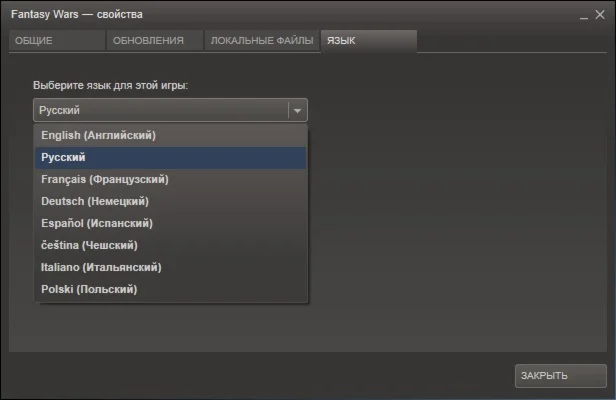Select Français (Французский) language option
Image resolution: width=616 pixels, height=400 pixels.
click(x=170, y=180)
